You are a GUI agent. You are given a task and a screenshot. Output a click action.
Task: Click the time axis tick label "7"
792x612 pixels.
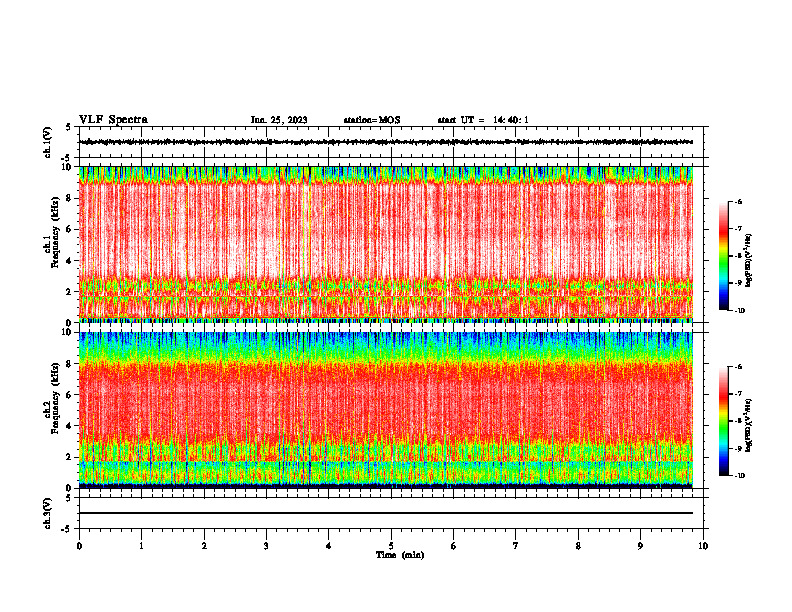pos(516,546)
